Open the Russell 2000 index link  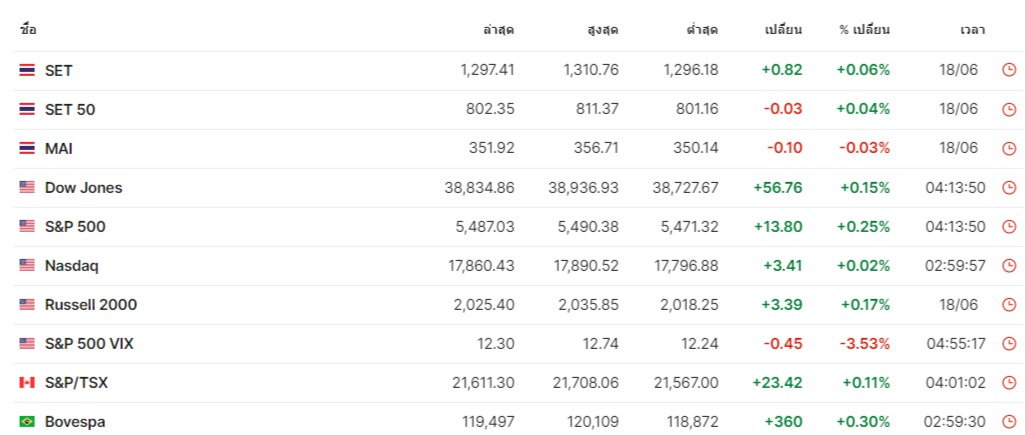coord(91,305)
